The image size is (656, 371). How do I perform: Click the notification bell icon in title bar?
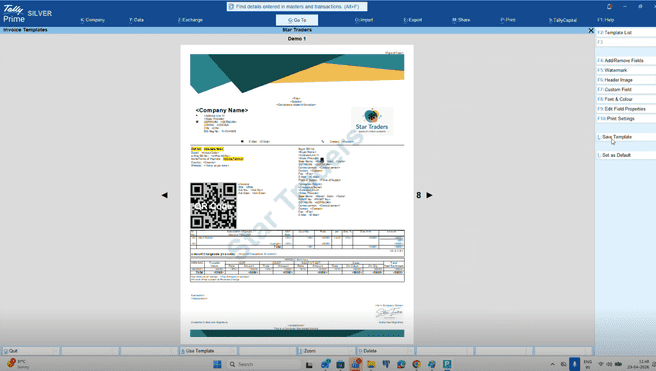tap(610, 7)
